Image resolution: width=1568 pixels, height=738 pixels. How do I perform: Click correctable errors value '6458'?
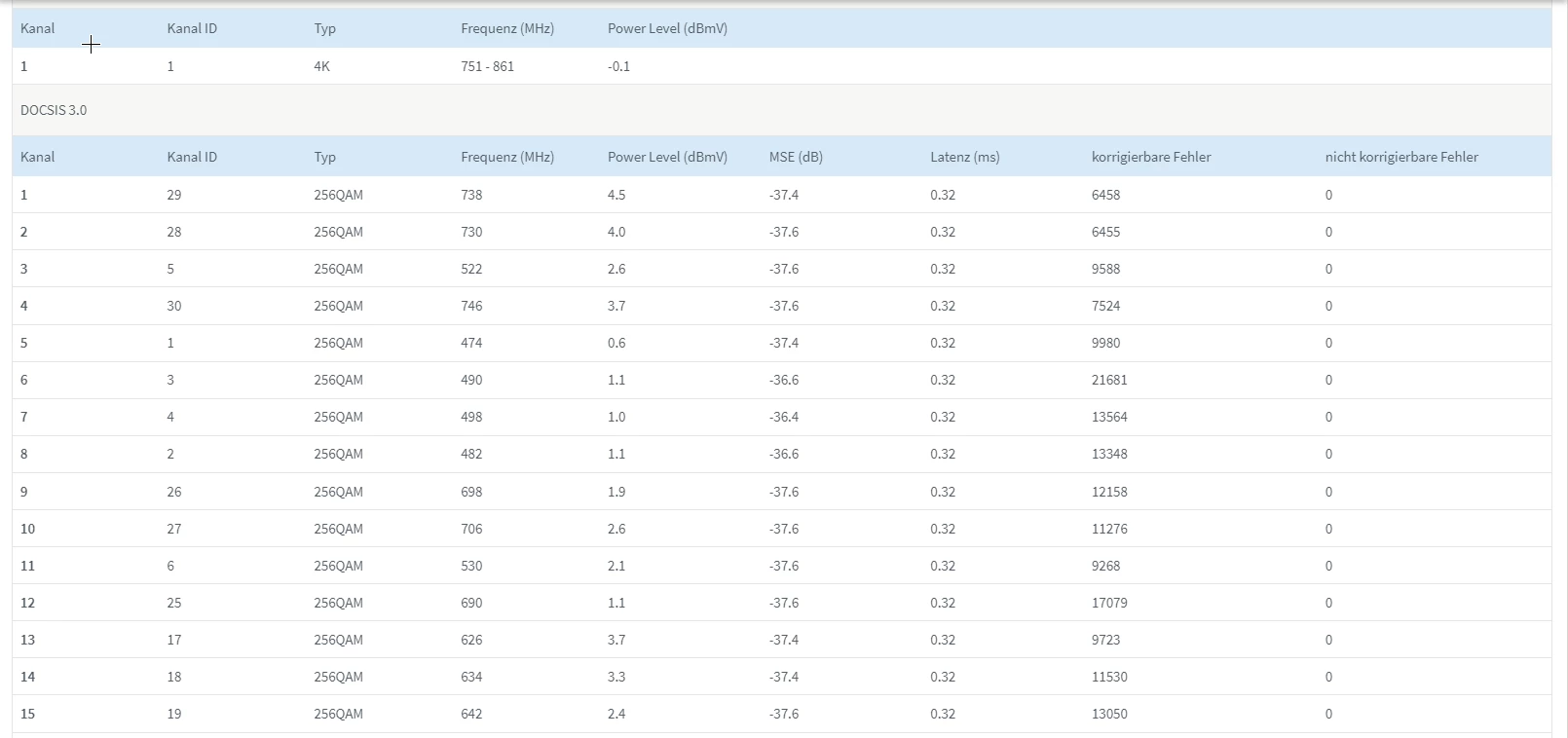click(x=1105, y=195)
